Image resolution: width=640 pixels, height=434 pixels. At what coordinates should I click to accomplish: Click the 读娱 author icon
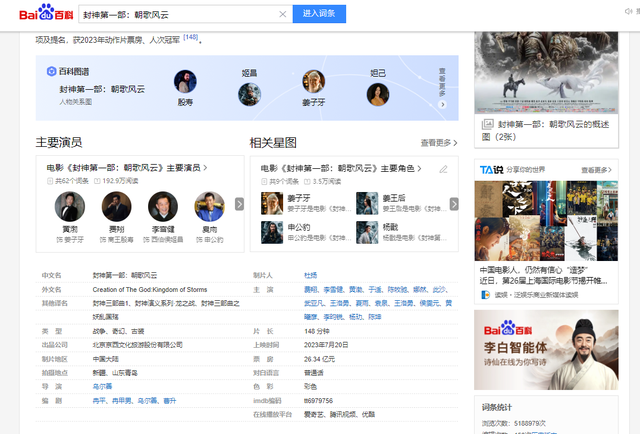point(486,294)
